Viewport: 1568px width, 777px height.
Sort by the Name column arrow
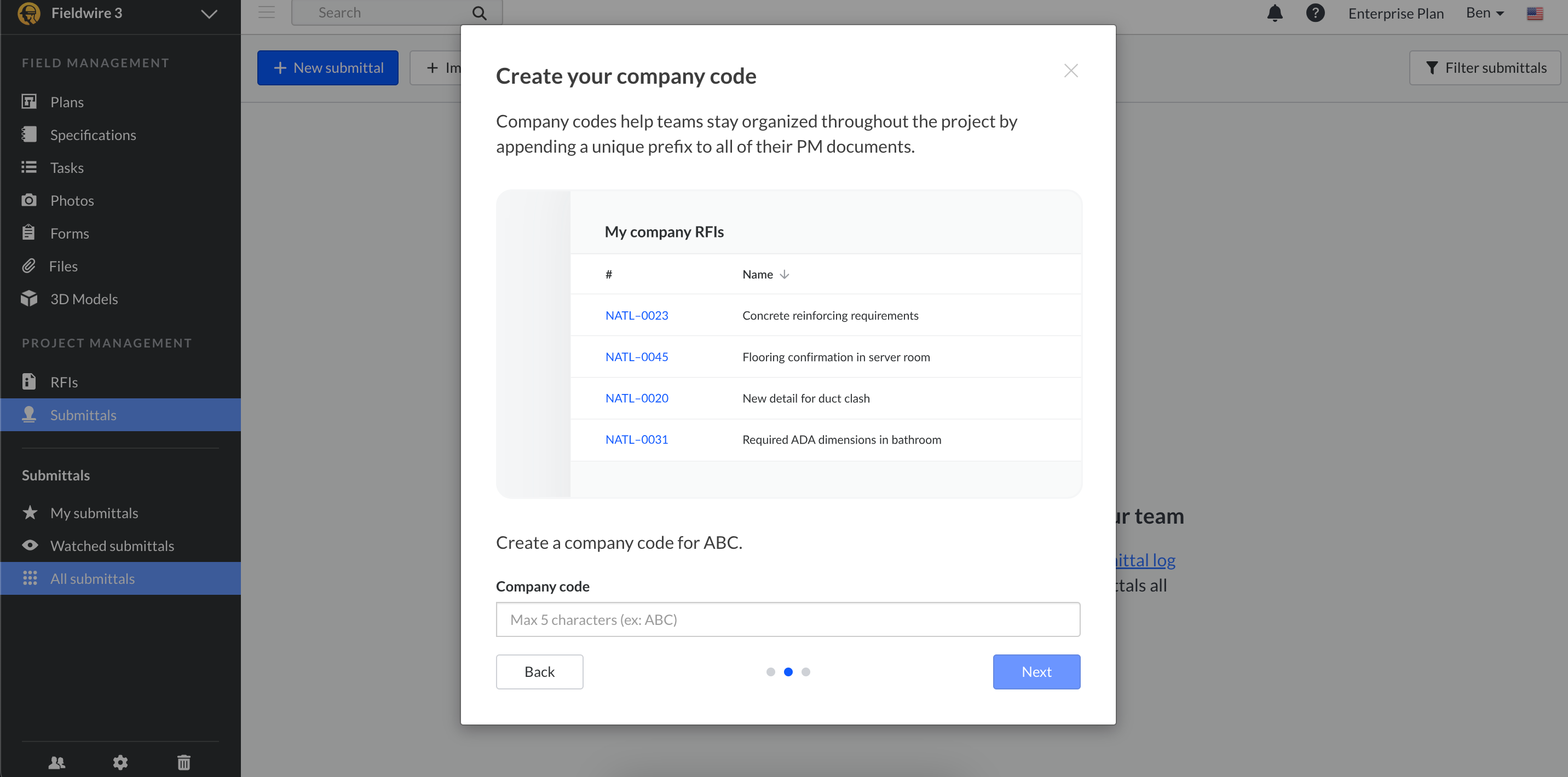tap(785, 275)
